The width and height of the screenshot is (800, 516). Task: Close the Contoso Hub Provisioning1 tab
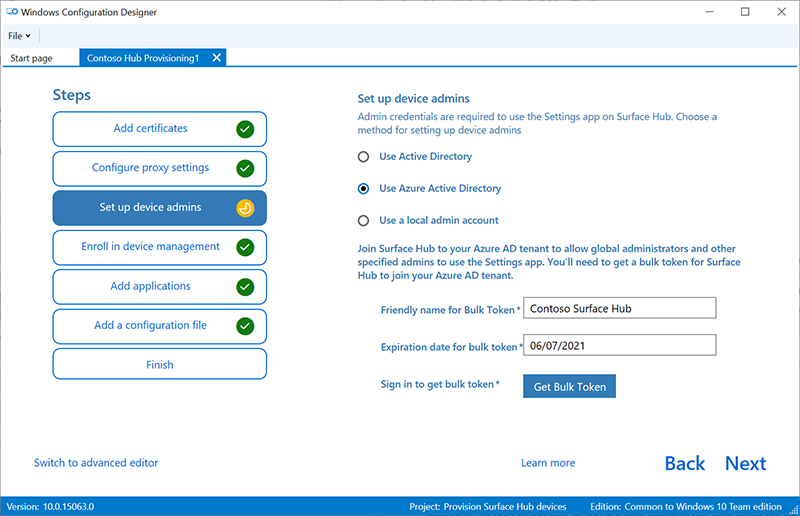tap(217, 58)
